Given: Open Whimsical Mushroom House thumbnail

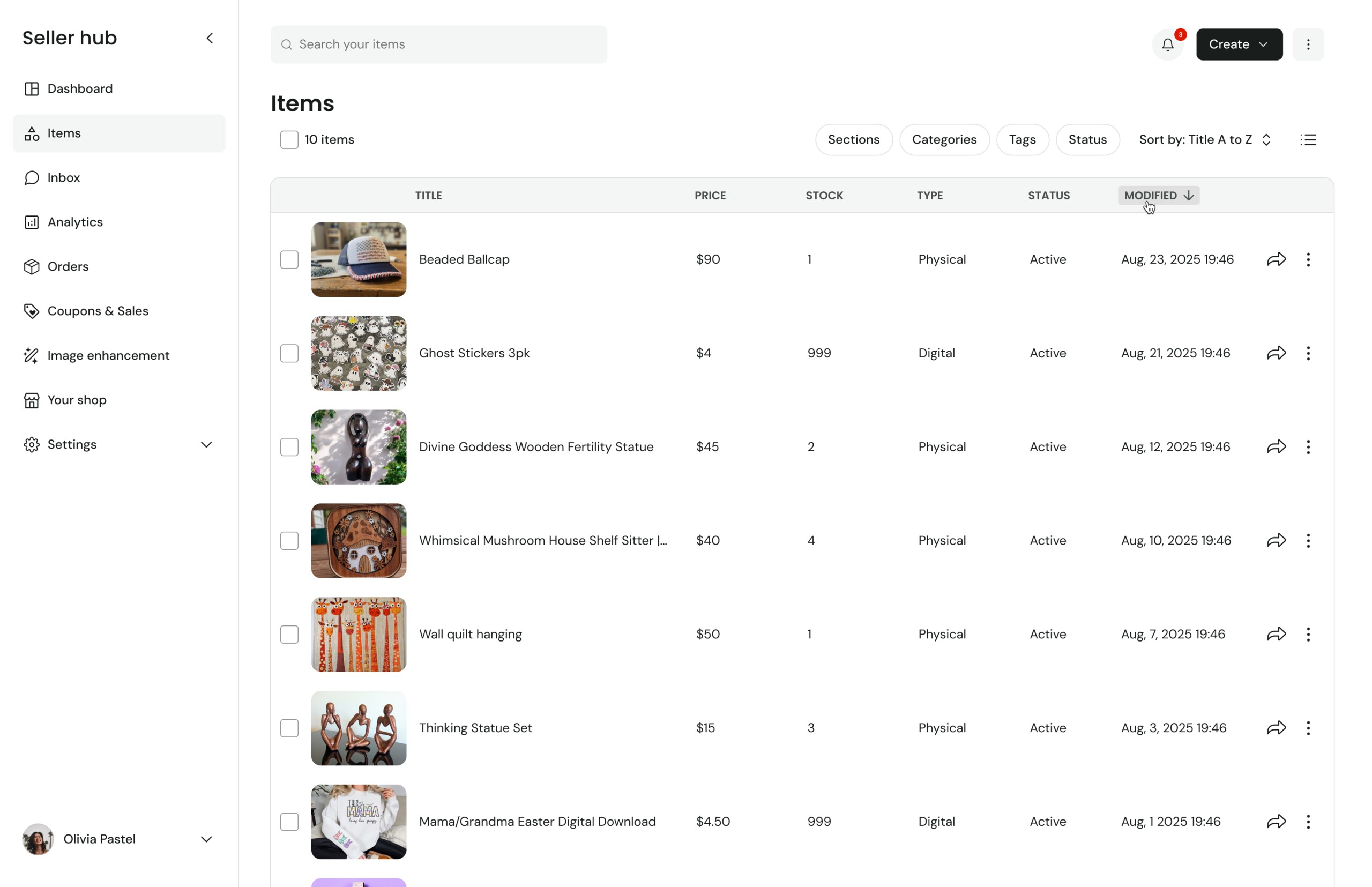Looking at the screenshot, I should 358,541.
